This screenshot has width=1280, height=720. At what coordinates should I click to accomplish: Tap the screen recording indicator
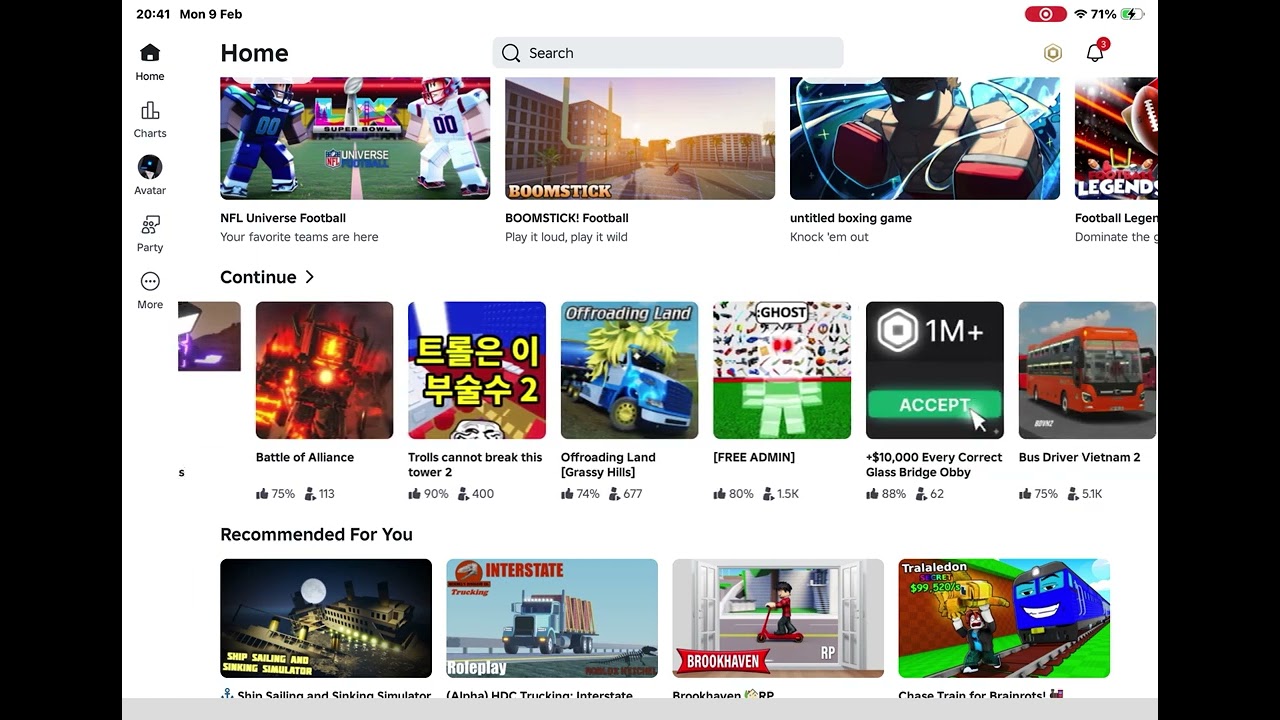point(1045,14)
